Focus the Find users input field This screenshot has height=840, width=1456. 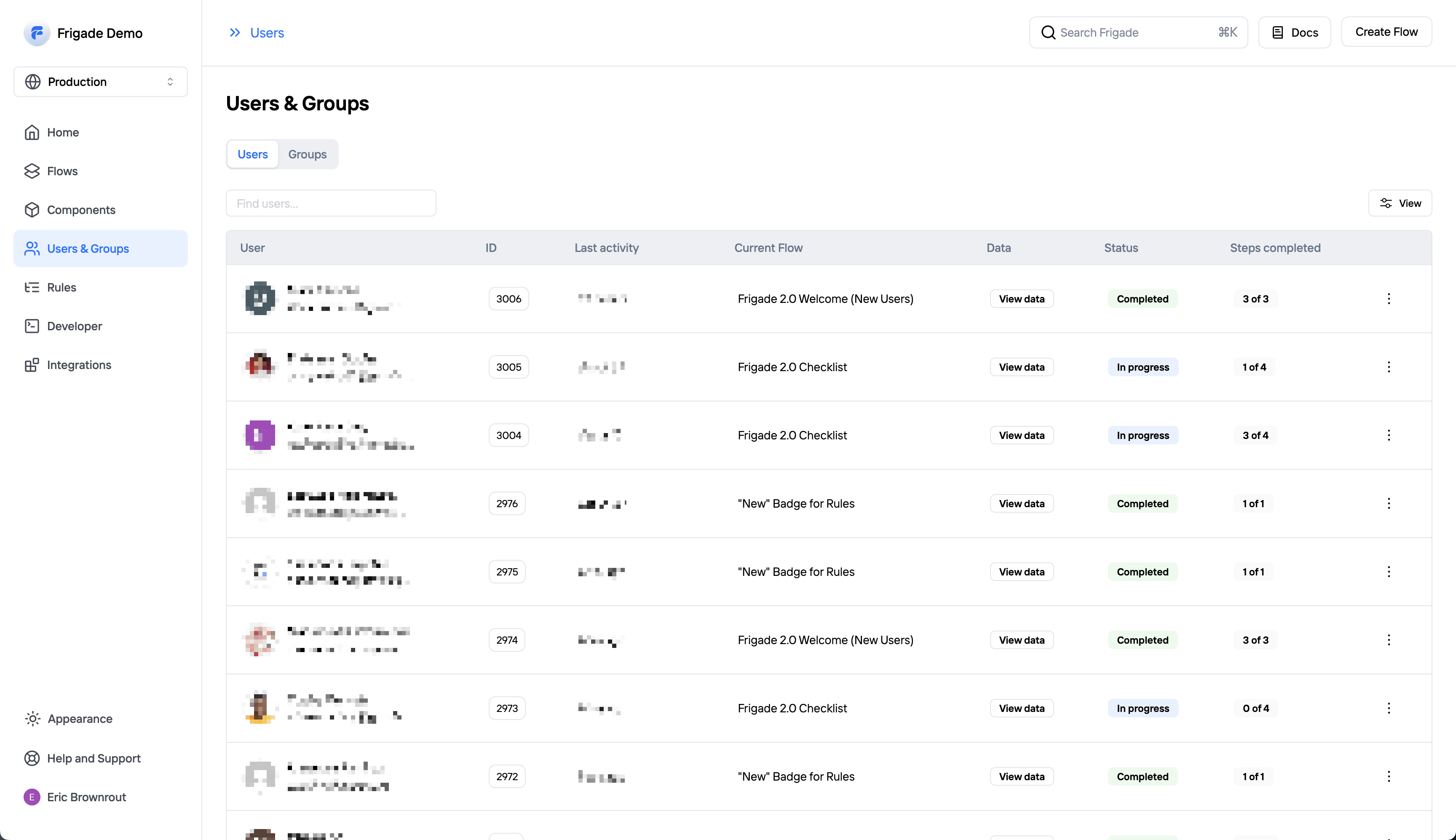[331, 203]
